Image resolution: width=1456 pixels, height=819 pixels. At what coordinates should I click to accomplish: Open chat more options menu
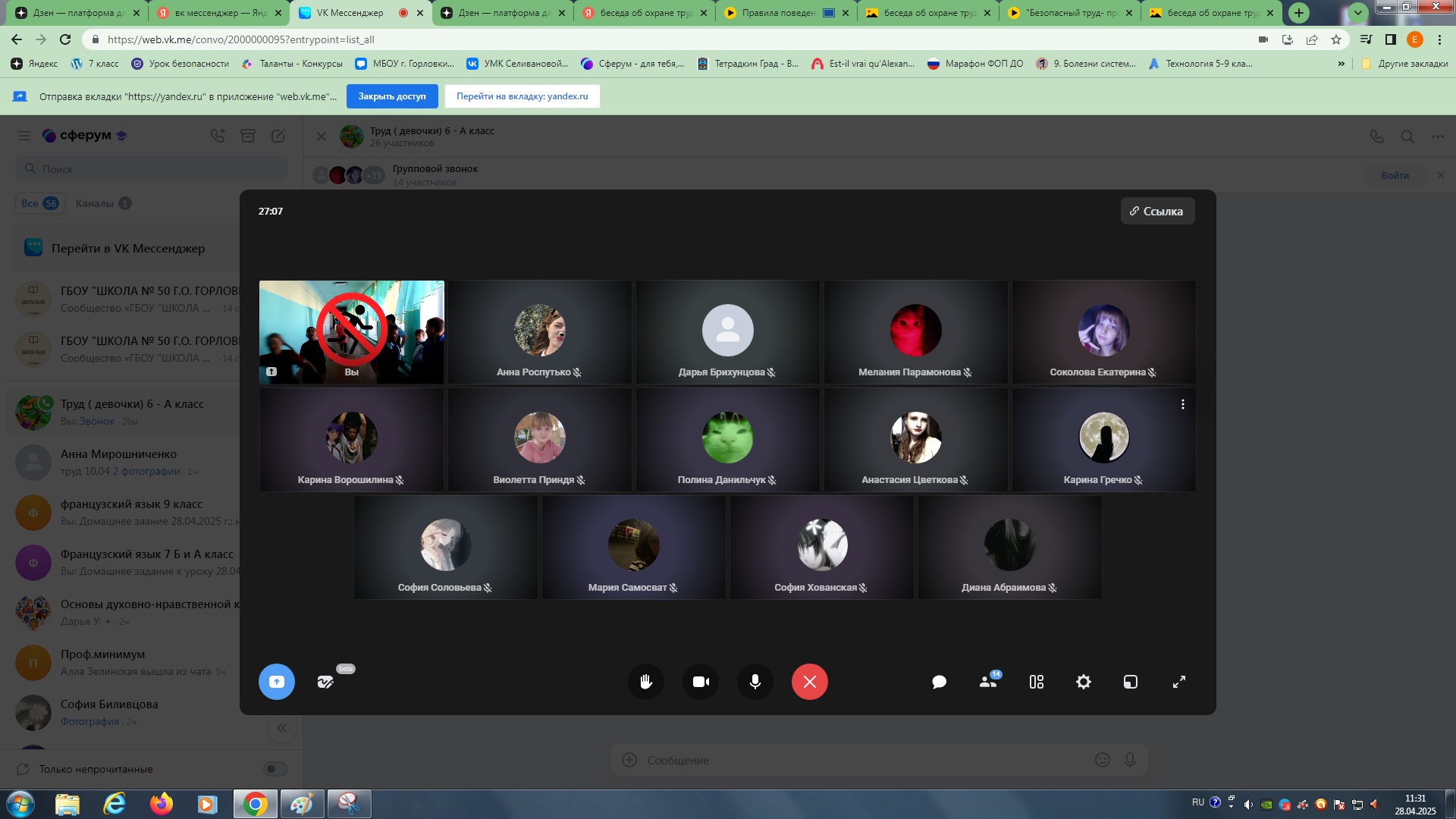tap(1438, 136)
